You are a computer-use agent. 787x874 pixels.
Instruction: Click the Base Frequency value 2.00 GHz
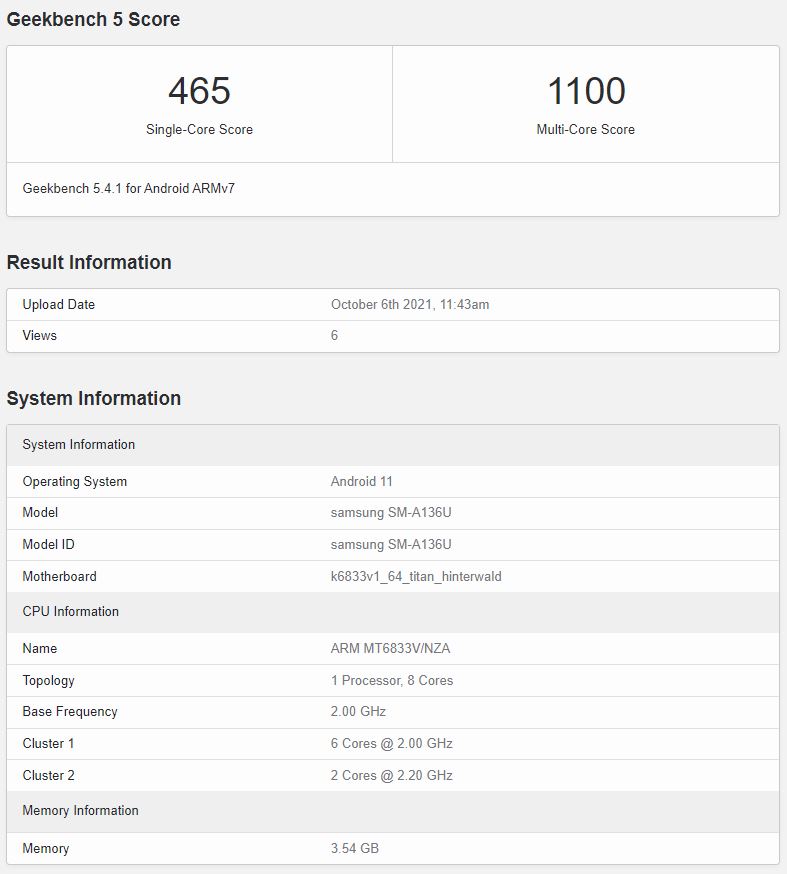click(358, 711)
